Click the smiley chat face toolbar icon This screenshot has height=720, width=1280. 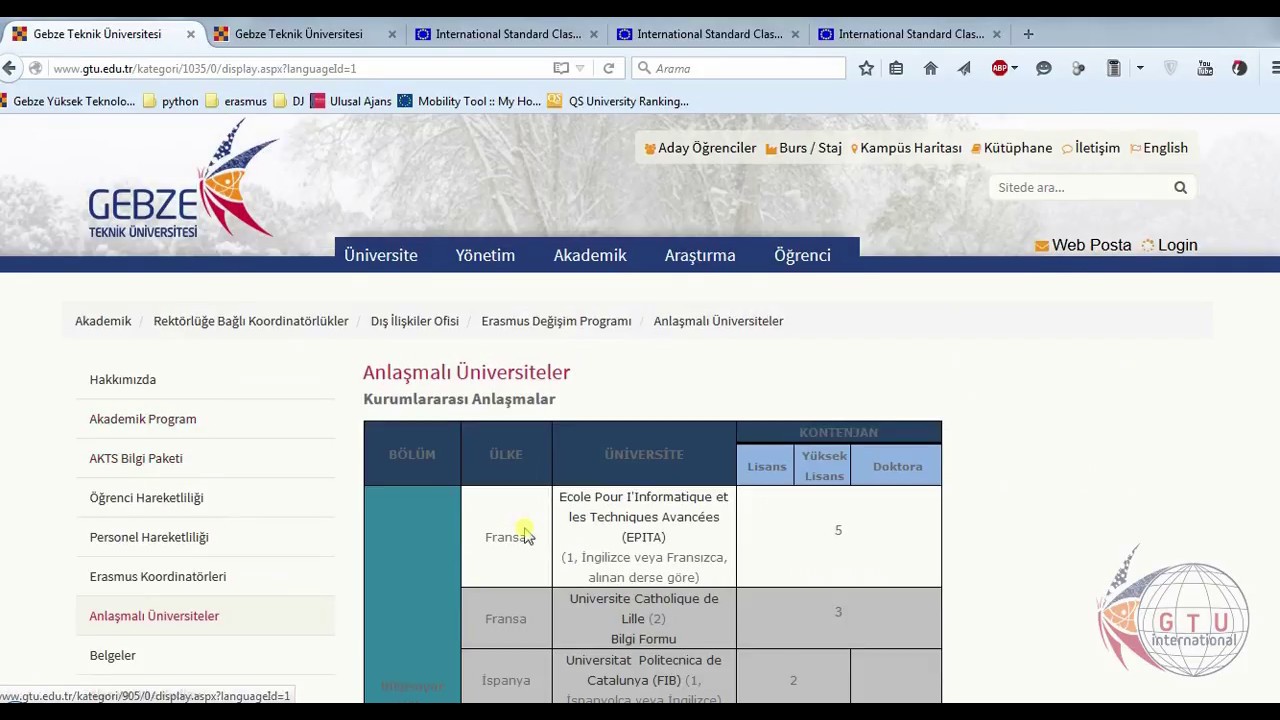pos(1044,68)
